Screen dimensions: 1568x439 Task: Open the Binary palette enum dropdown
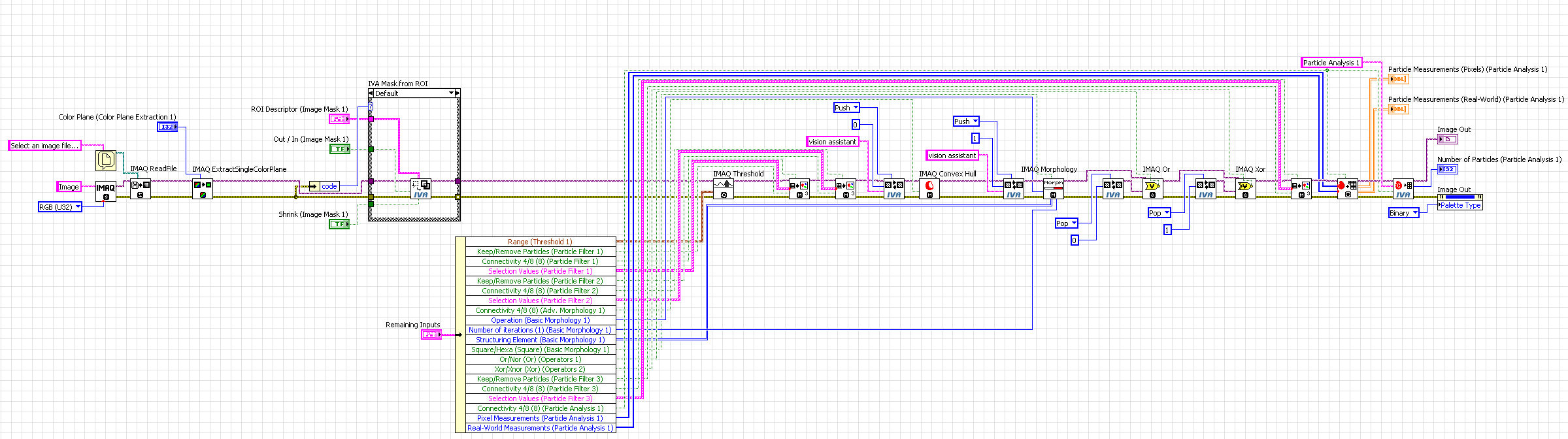click(1403, 213)
